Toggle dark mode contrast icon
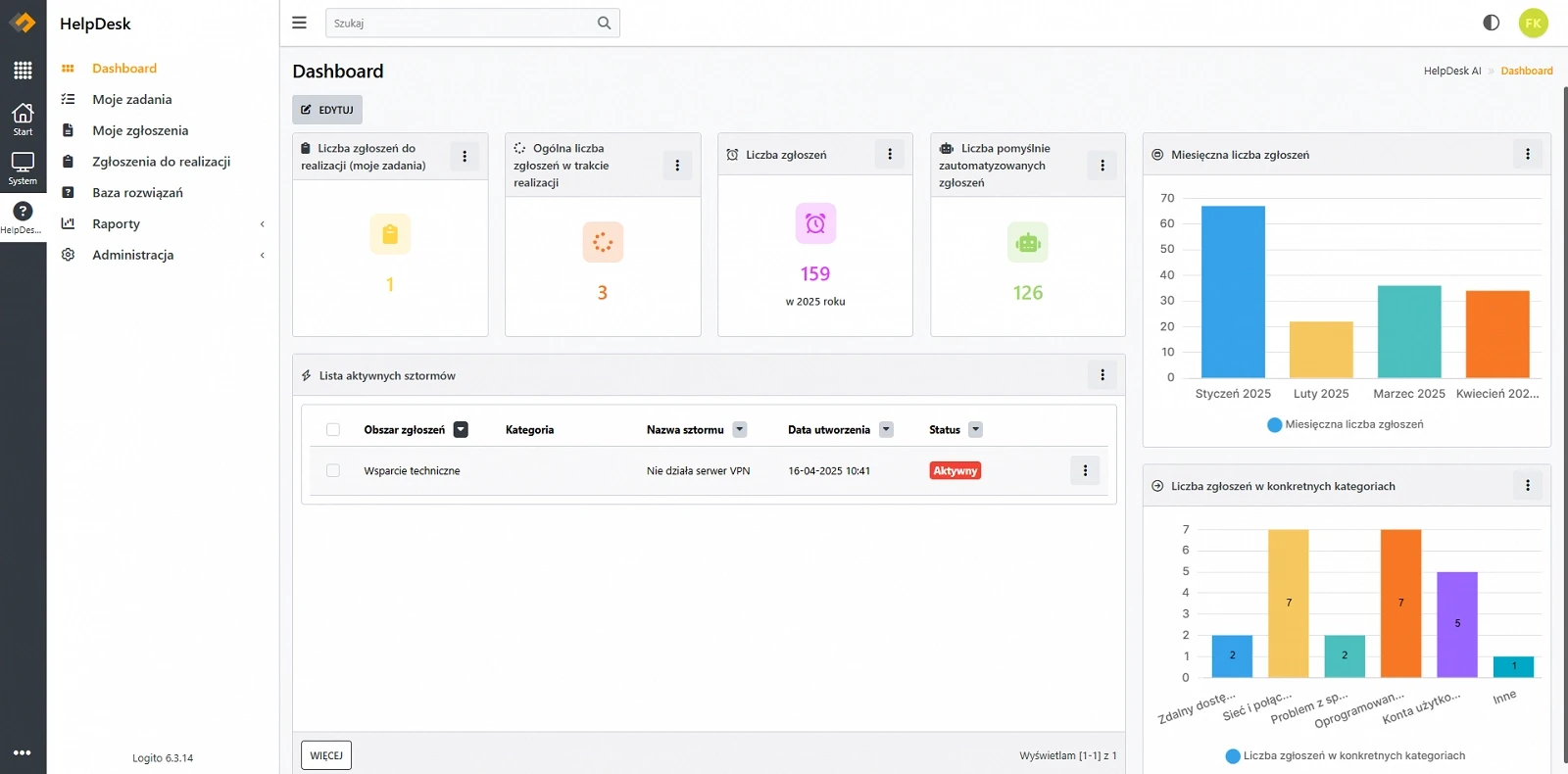This screenshot has width=1568, height=774. tap(1491, 23)
